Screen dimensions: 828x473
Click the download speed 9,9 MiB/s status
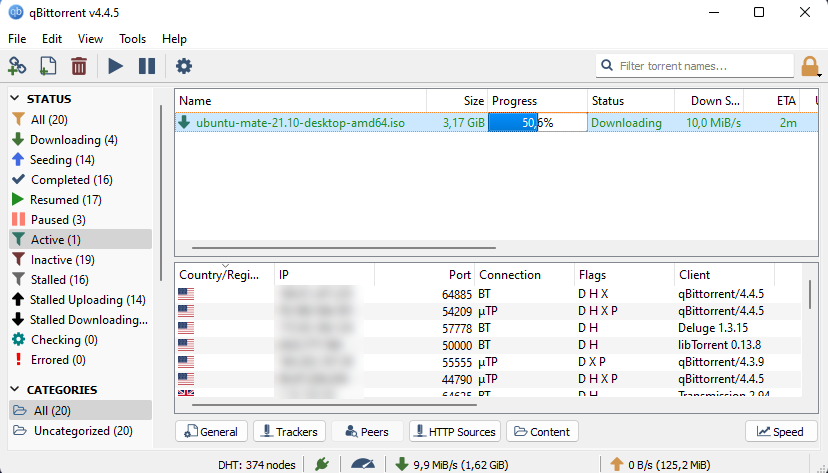coord(452,465)
